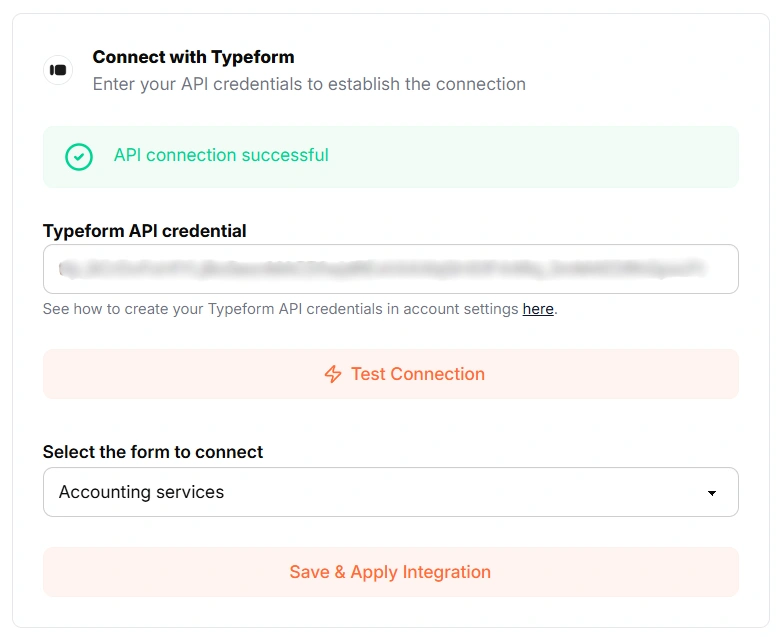
Task: Click the blurred API key text
Action: [380, 269]
